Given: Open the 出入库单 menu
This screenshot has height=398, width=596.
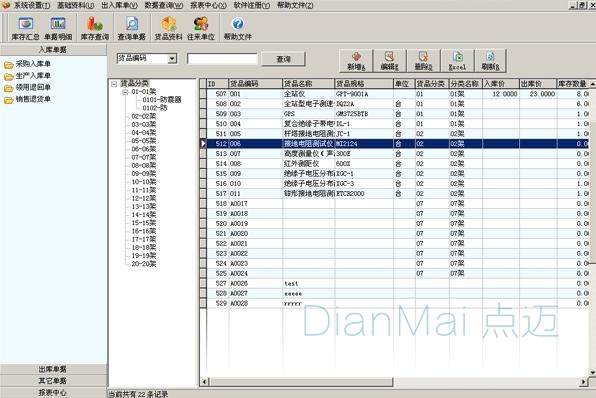Looking at the screenshot, I should pyautogui.click(x=119, y=5).
